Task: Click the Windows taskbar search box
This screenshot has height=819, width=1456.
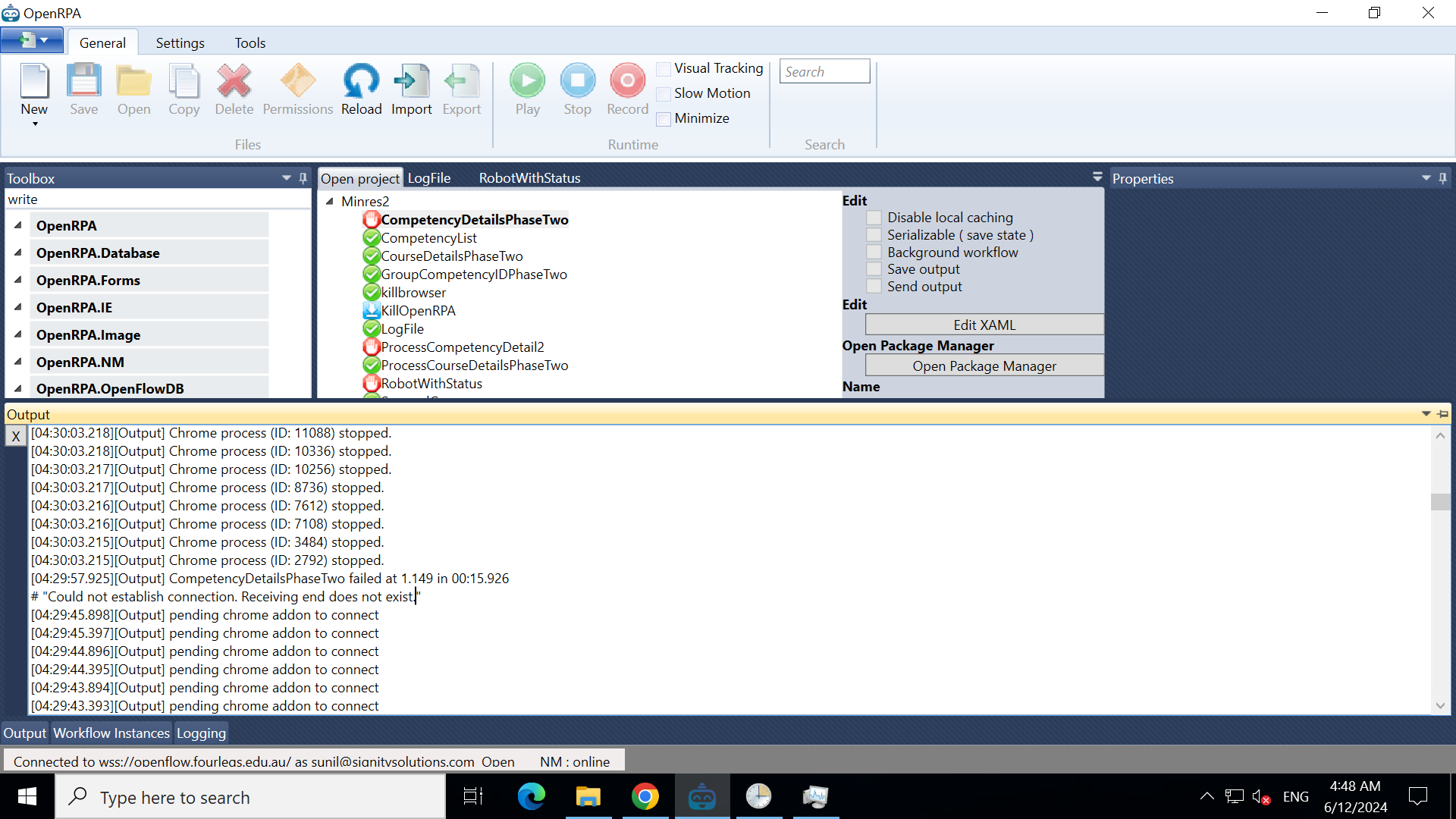Action: tap(250, 797)
